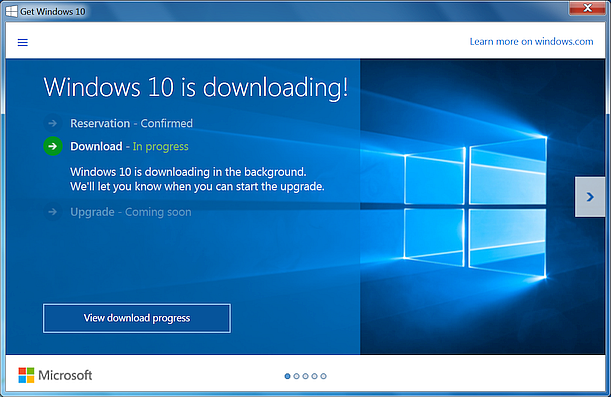Go to next slide with right chevron
This screenshot has height=397, width=611.
[x=590, y=197]
